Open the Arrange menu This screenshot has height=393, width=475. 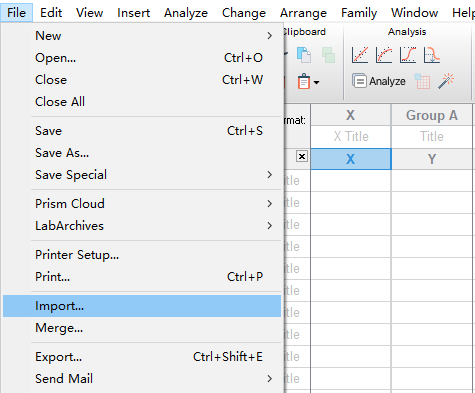pos(303,13)
